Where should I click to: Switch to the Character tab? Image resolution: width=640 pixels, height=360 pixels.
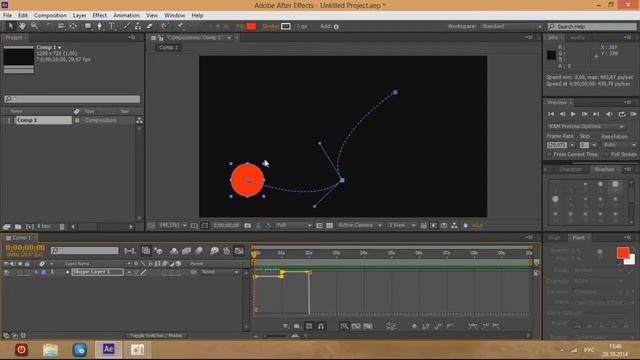click(x=570, y=169)
